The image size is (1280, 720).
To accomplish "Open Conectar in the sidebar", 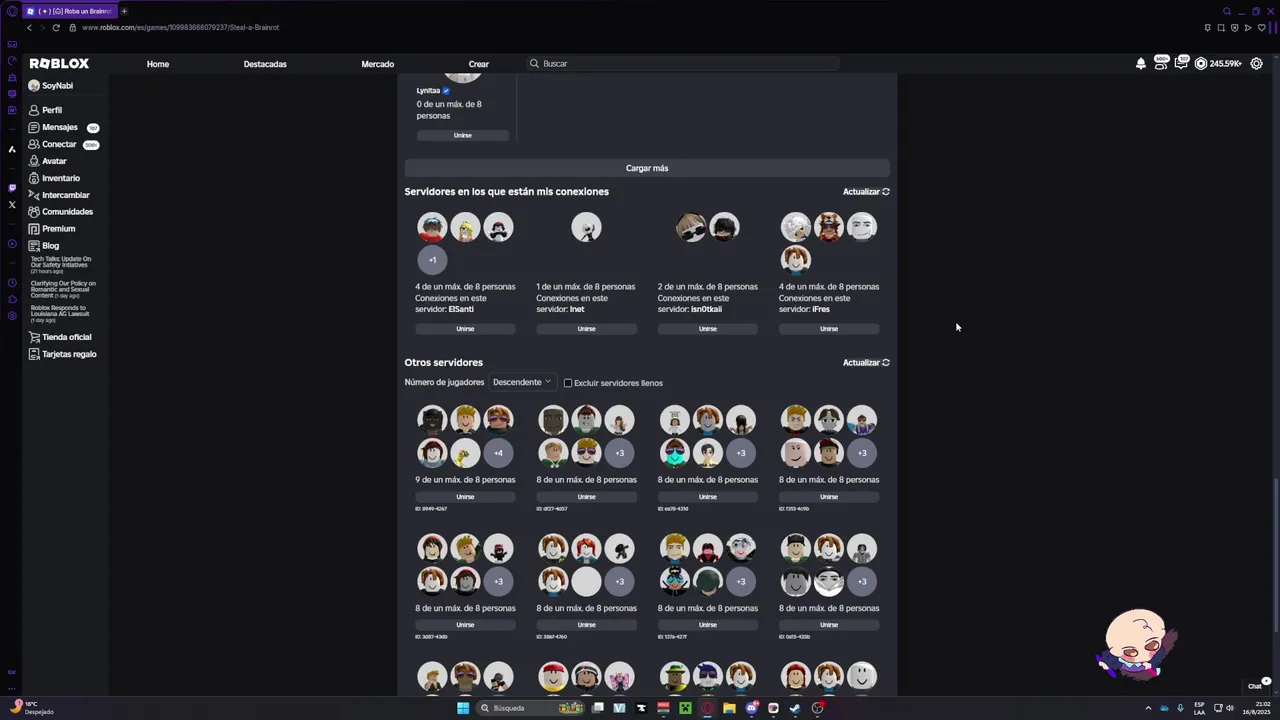I will [x=59, y=144].
